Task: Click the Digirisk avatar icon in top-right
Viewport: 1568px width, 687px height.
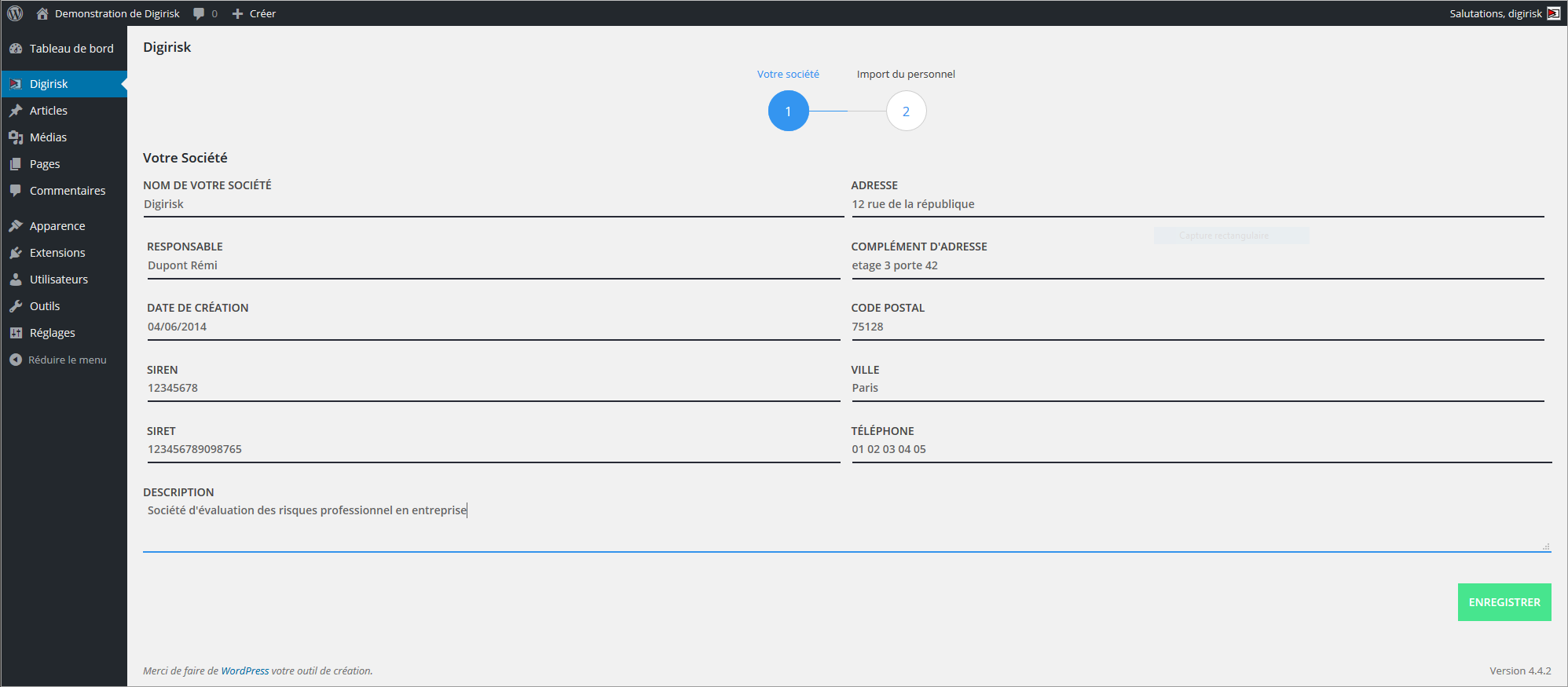Action: [1553, 13]
